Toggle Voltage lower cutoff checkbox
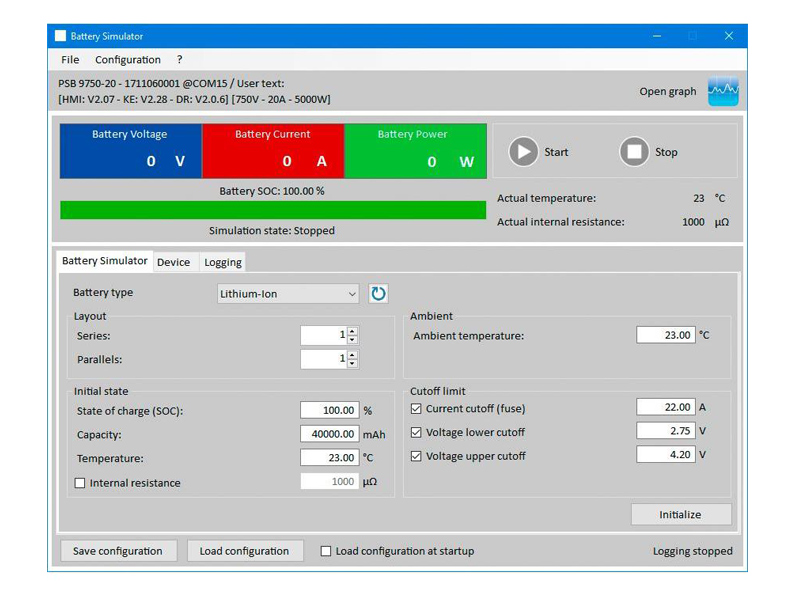 pyautogui.click(x=417, y=433)
